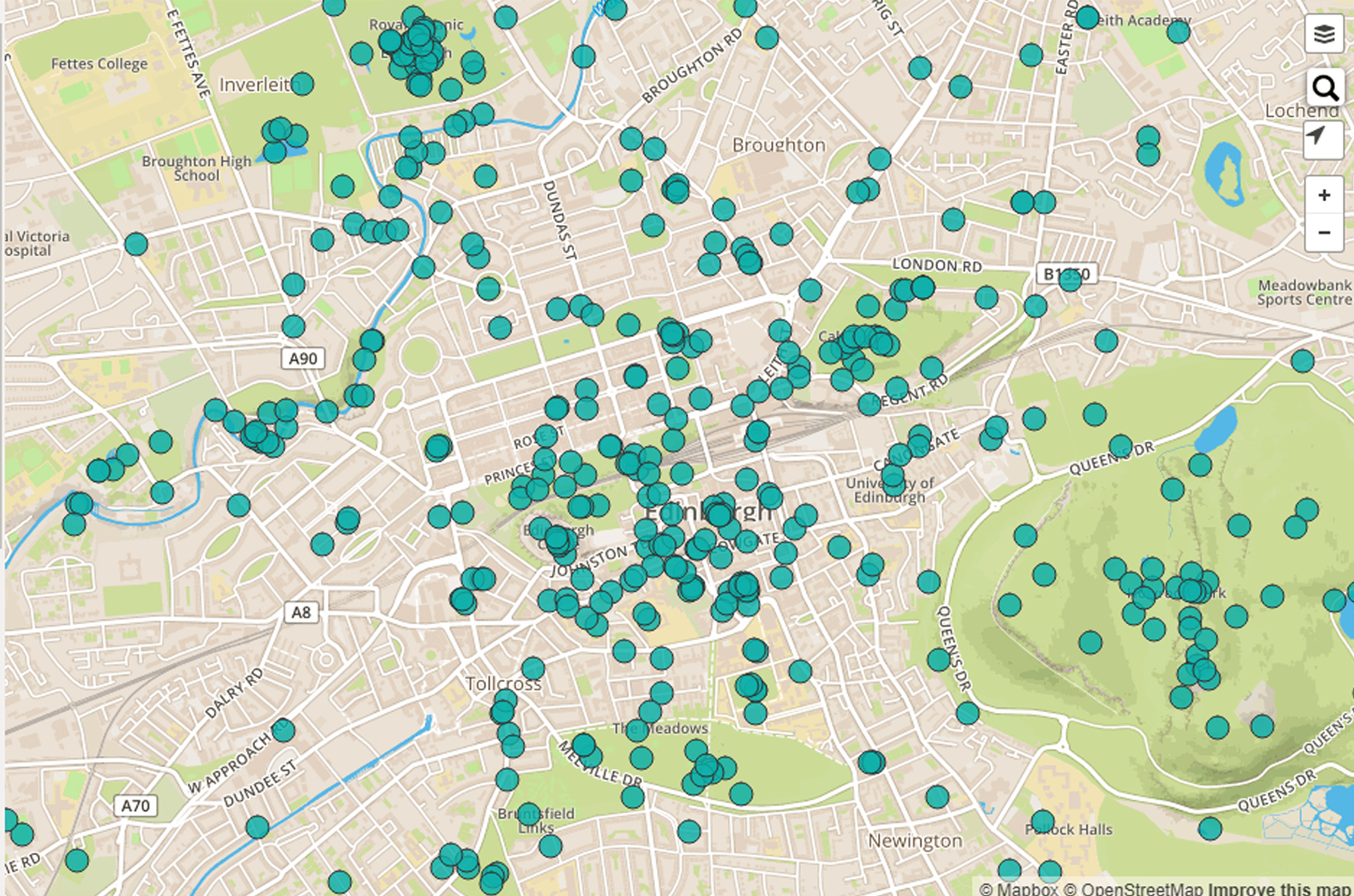The height and width of the screenshot is (896, 1354).
Task: Click the Lochend area label
Action: click(1301, 111)
